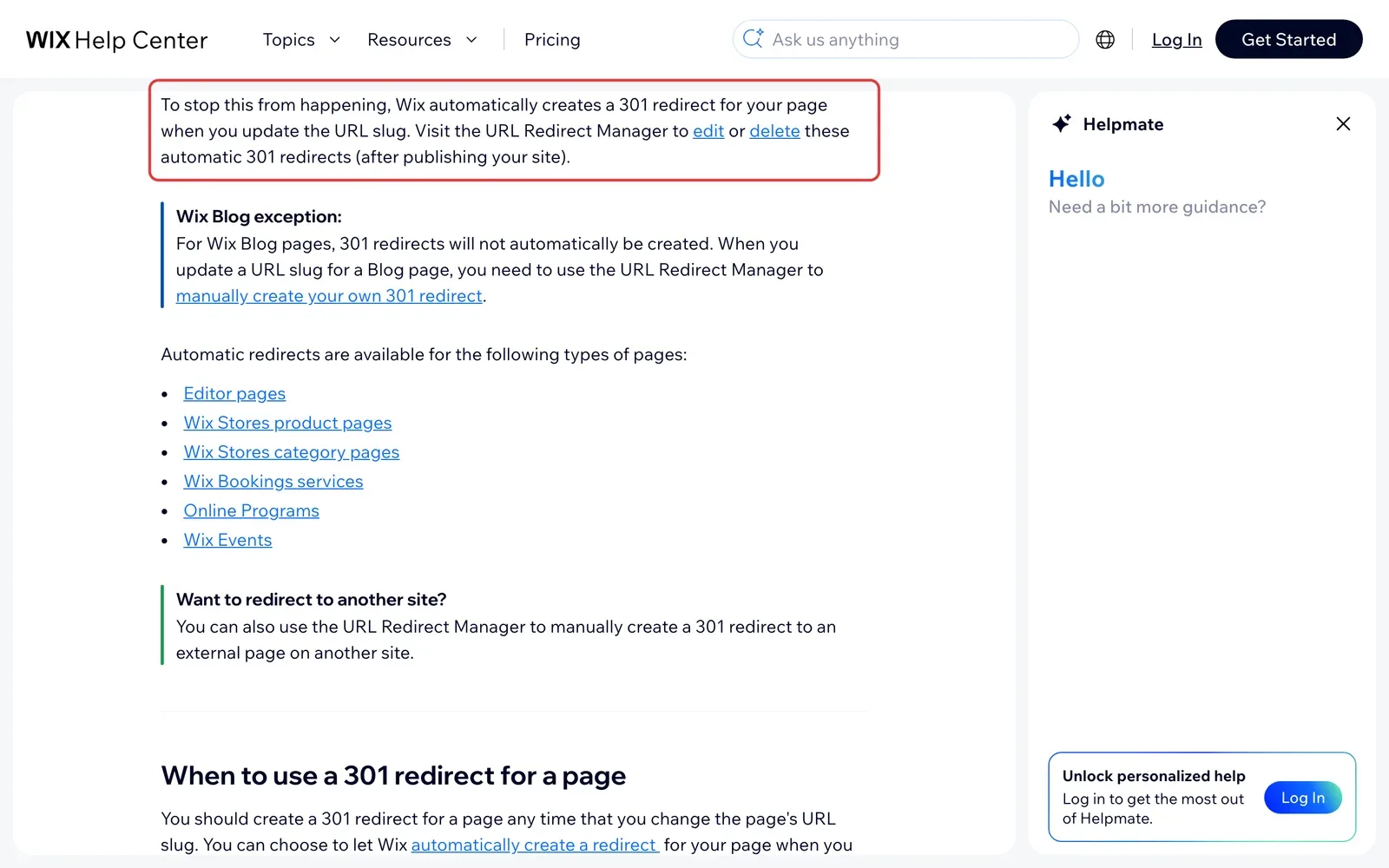The image size is (1389, 868).
Task: Click the Helpmate panel title
Action: pyautogui.click(x=1123, y=124)
